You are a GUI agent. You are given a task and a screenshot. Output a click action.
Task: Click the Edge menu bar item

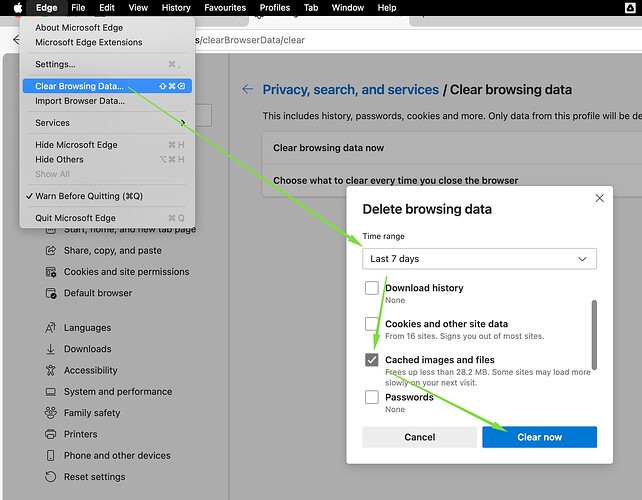tap(46, 8)
